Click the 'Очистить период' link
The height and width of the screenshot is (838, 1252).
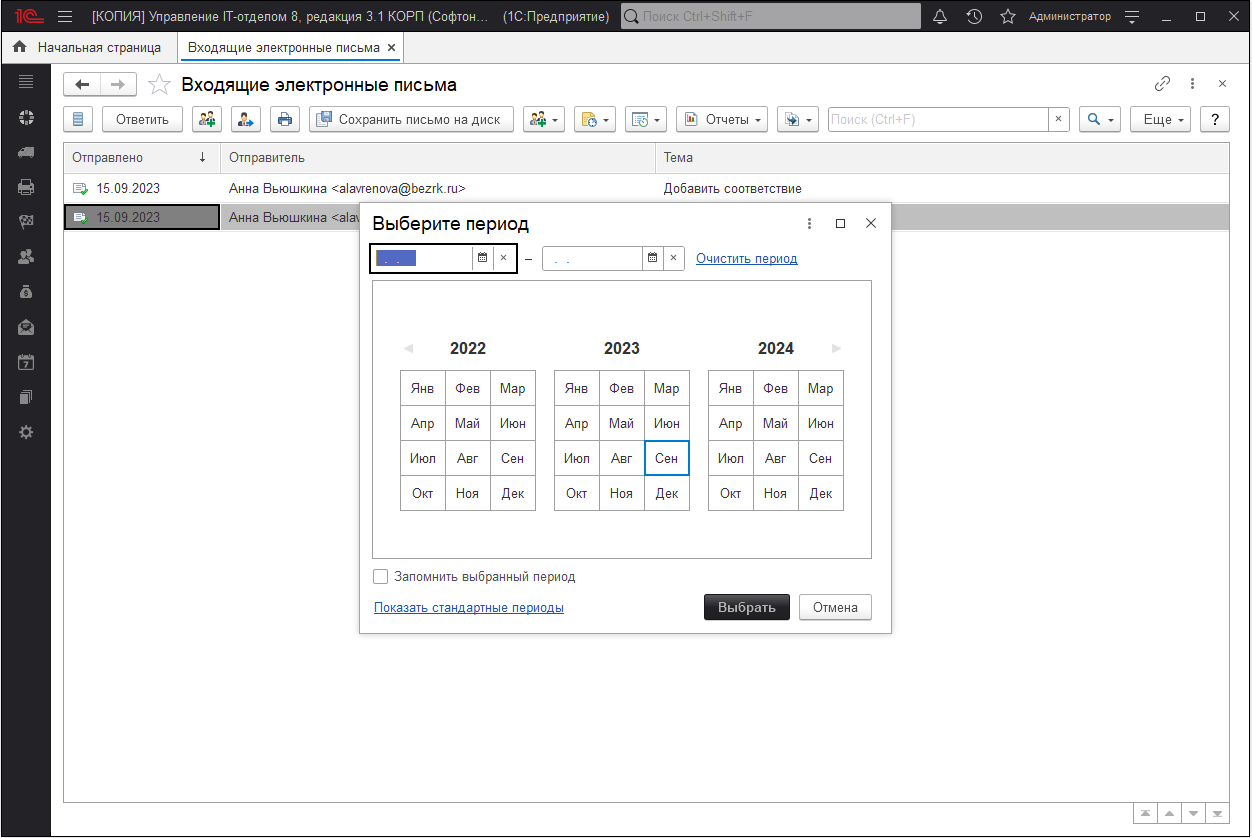pos(746,258)
